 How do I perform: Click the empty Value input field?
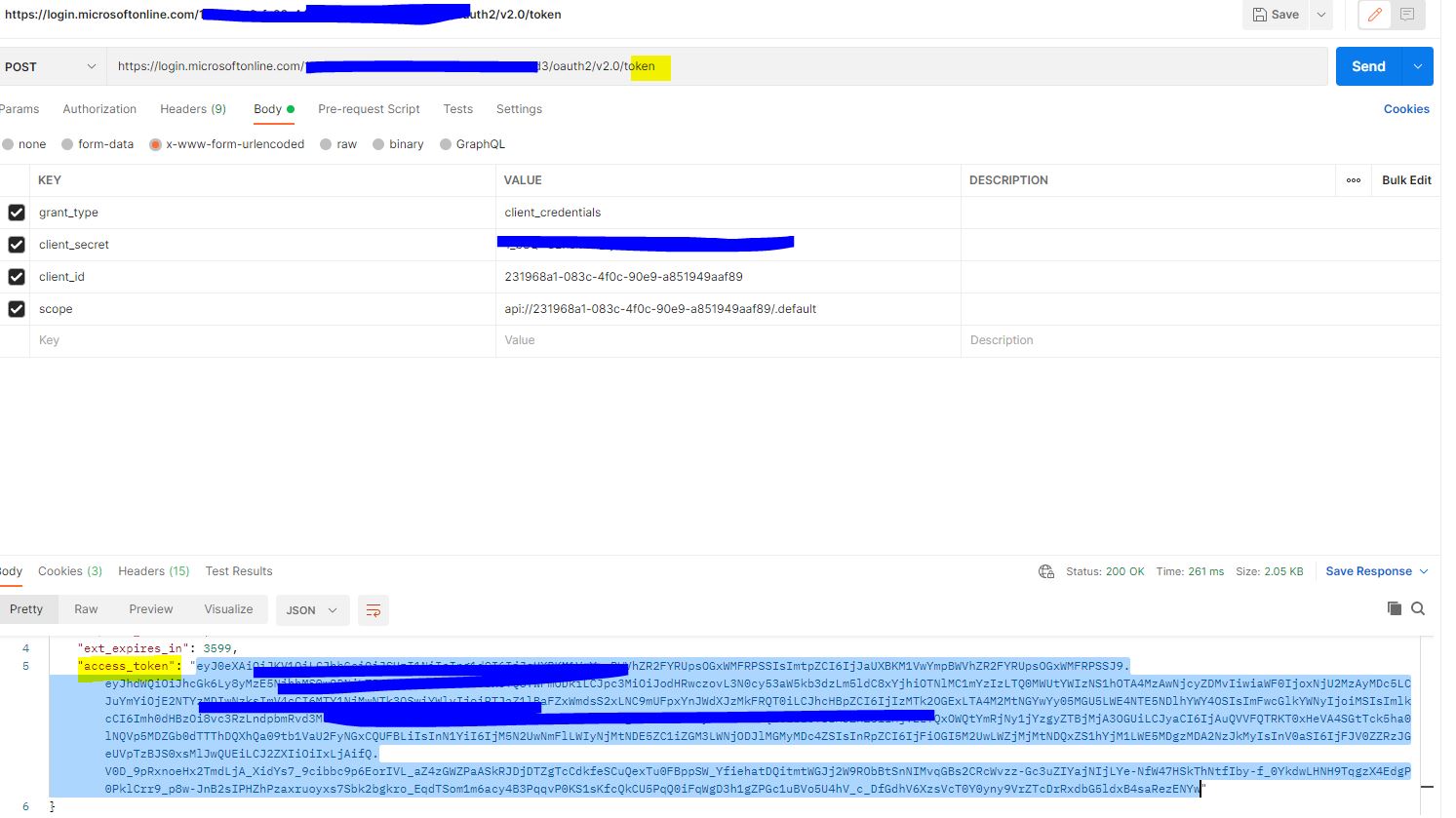(x=728, y=340)
